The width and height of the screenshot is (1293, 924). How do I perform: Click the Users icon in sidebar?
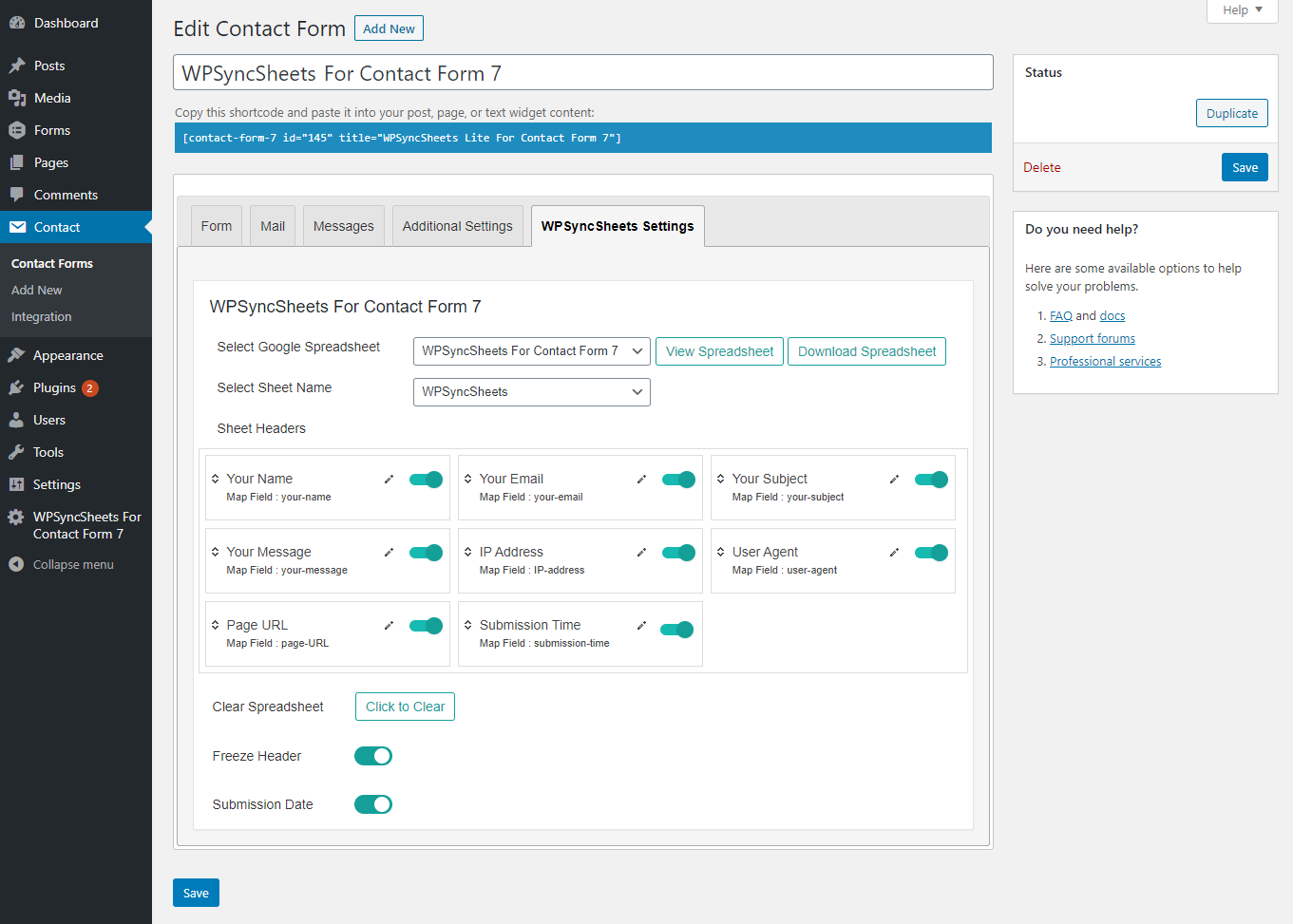16,420
